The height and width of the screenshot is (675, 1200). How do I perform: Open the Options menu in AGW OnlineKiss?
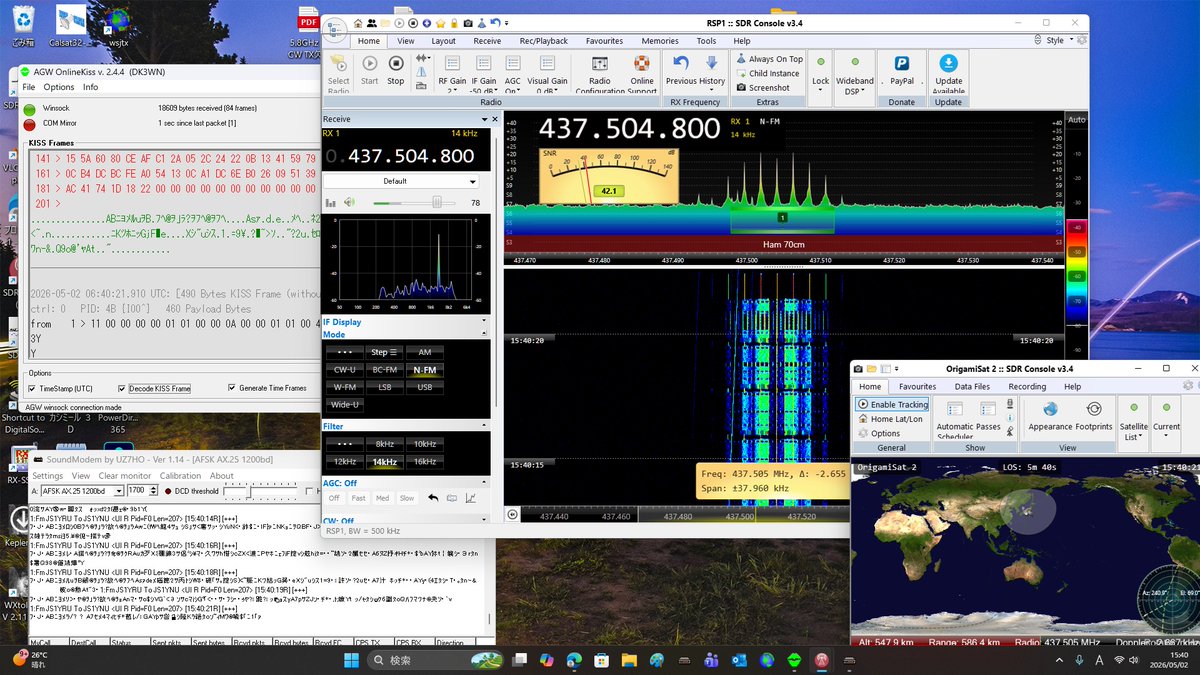tap(59, 87)
